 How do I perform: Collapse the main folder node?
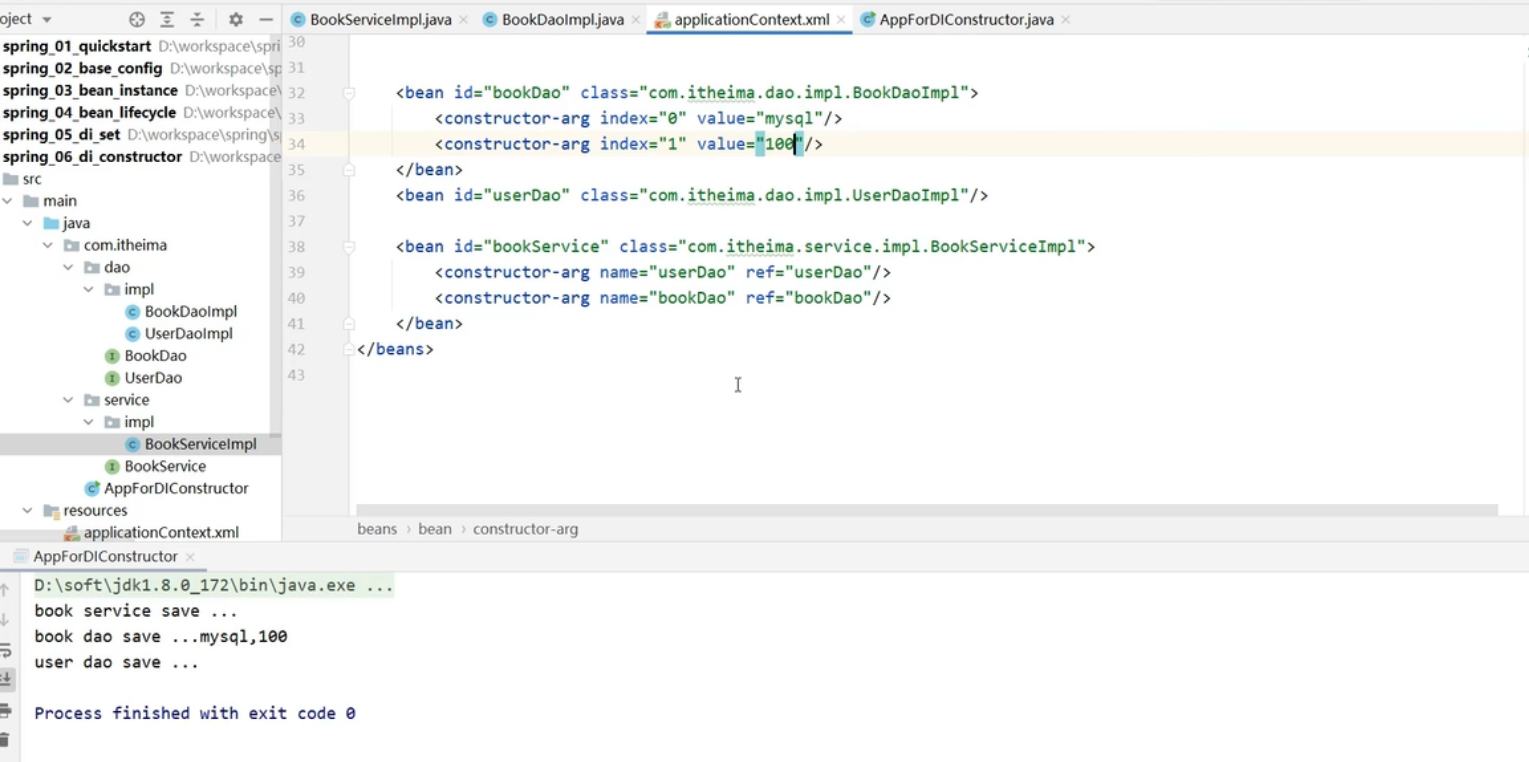tap(8, 201)
